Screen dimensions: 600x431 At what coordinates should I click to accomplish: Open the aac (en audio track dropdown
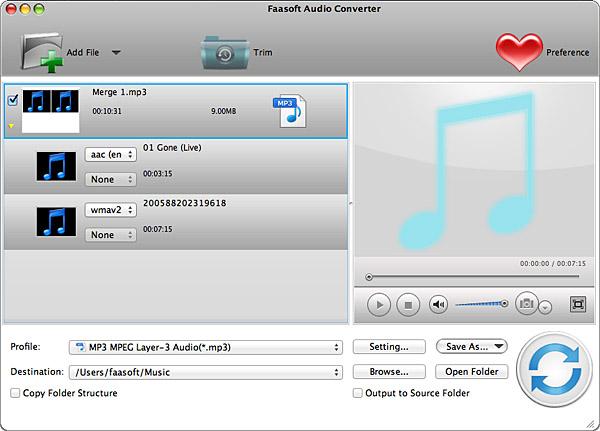(111, 155)
